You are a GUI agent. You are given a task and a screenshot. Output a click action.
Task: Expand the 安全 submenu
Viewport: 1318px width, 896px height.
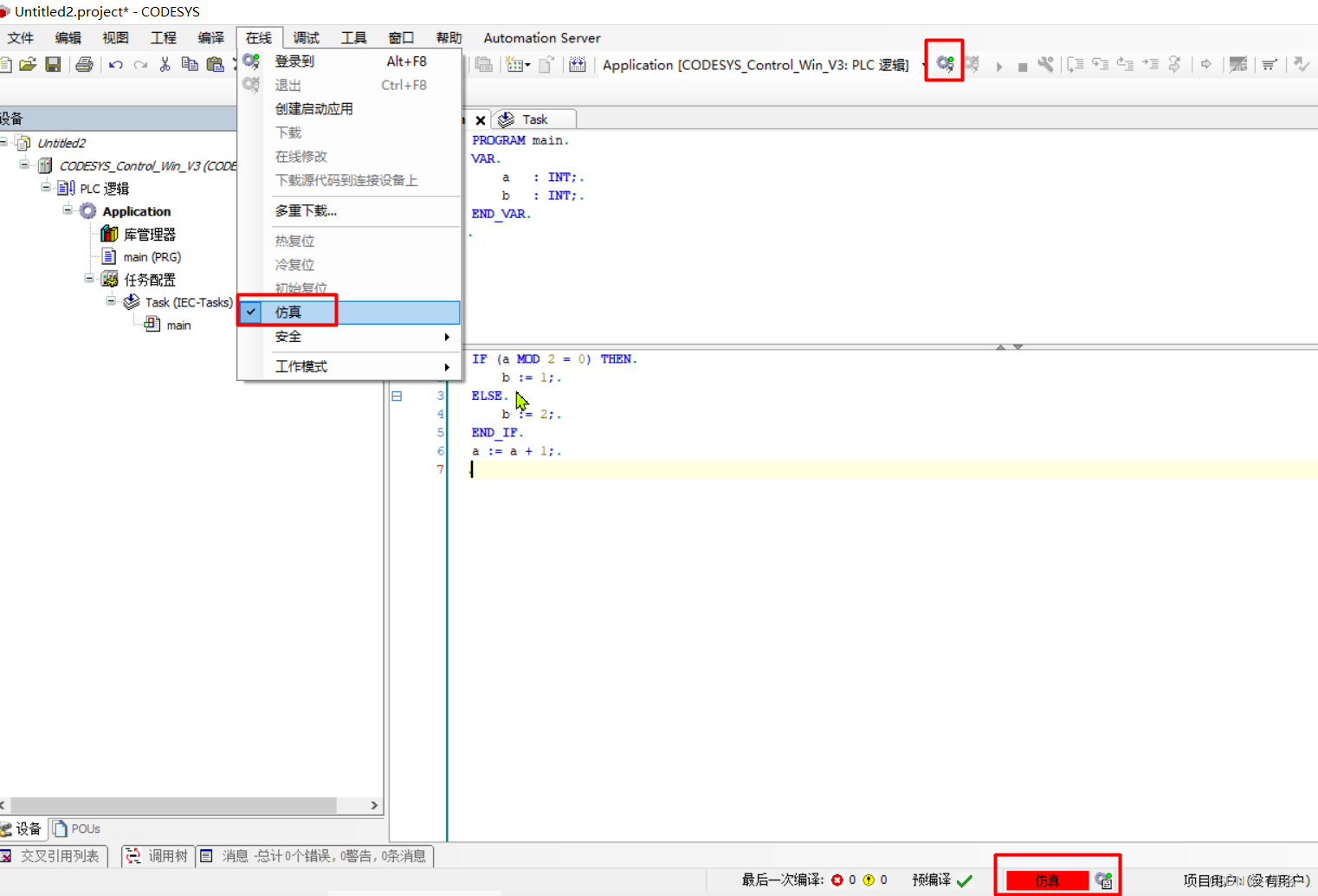[x=349, y=337]
